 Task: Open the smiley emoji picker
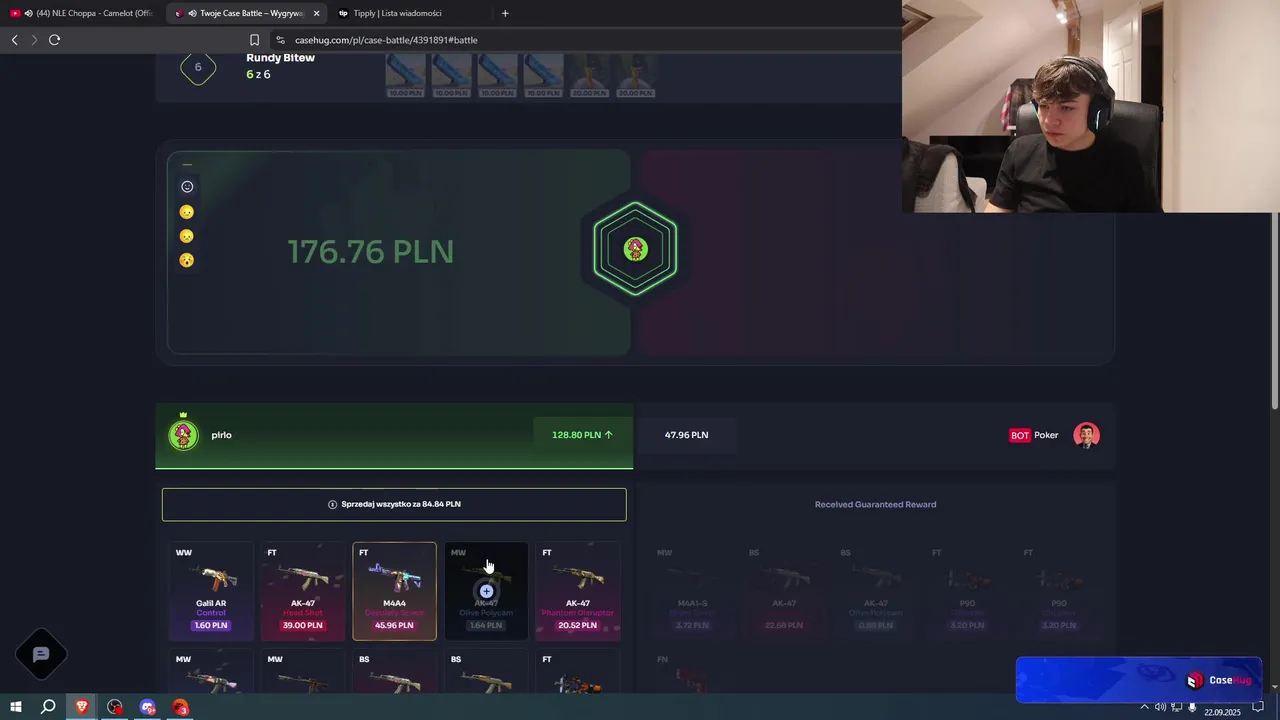pos(187,186)
